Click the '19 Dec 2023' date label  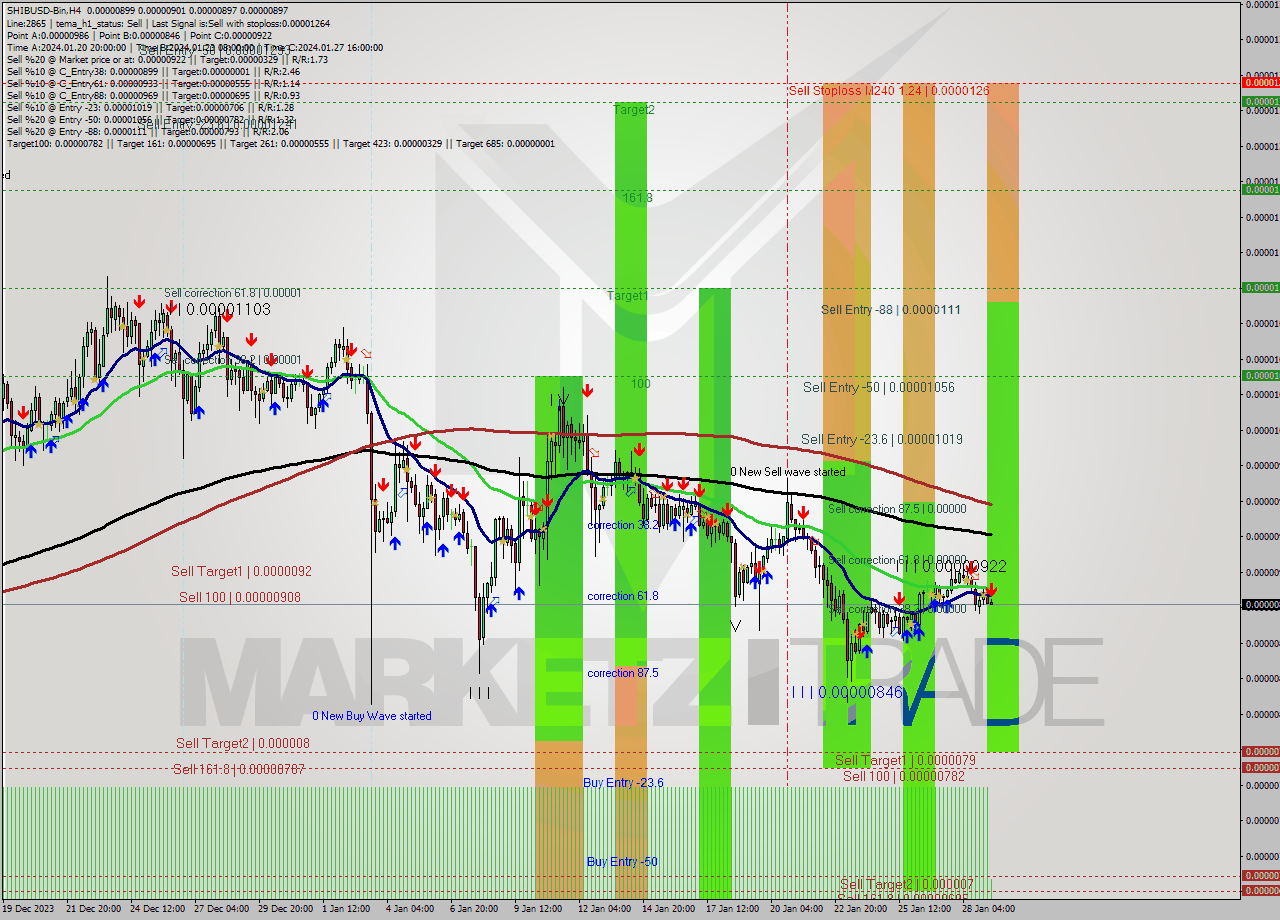pyautogui.click(x=30, y=909)
